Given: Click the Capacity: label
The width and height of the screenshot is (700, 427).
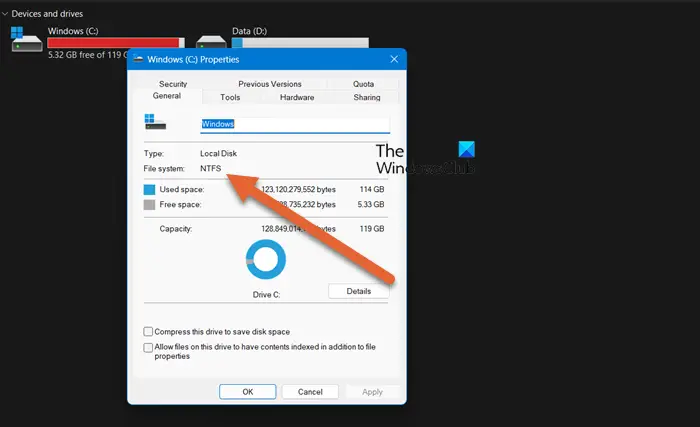Looking at the screenshot, I should click(x=176, y=229).
